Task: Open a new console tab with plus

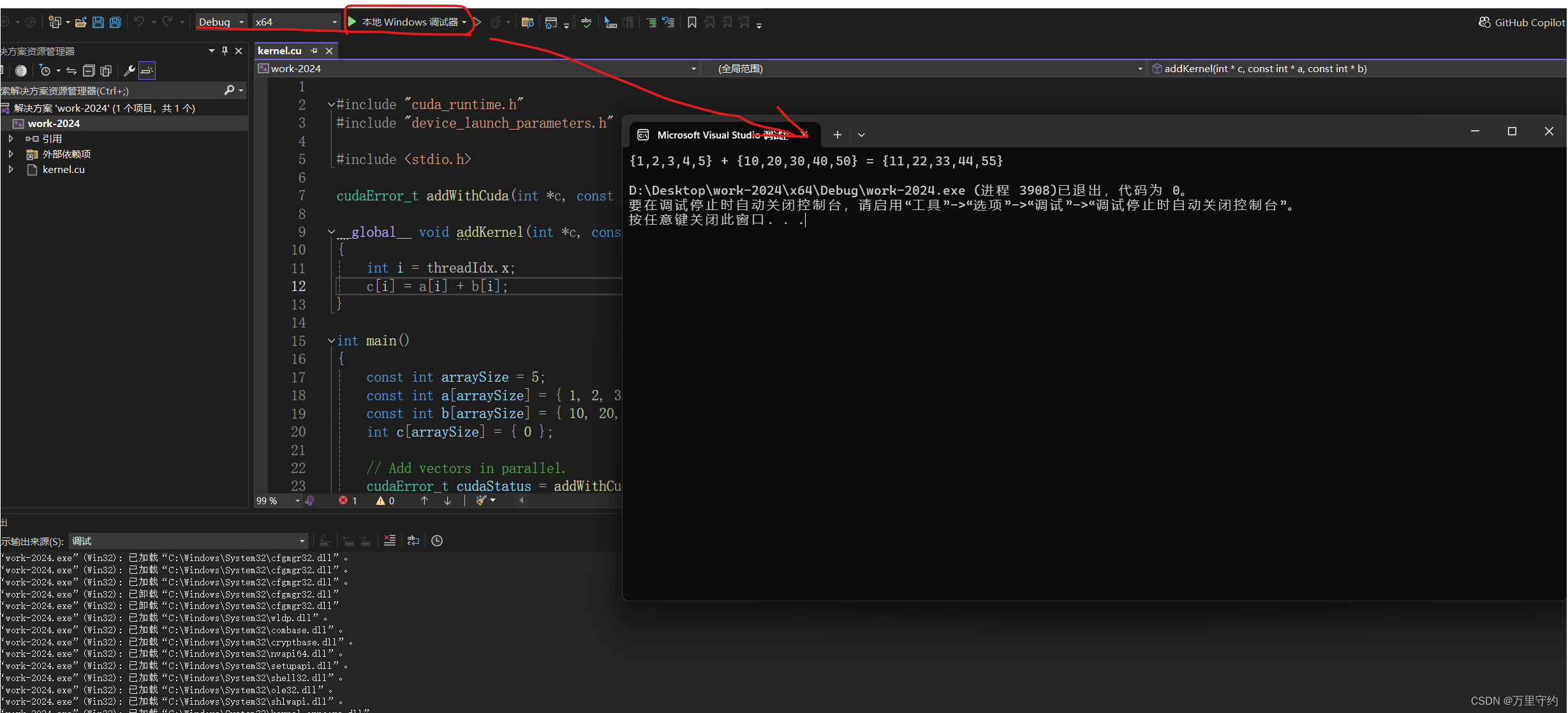Action: tap(837, 135)
